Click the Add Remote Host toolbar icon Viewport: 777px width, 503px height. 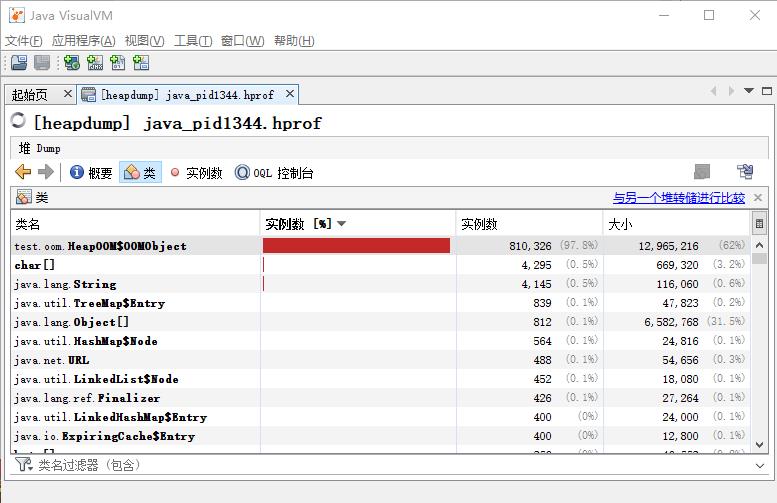tap(72, 63)
